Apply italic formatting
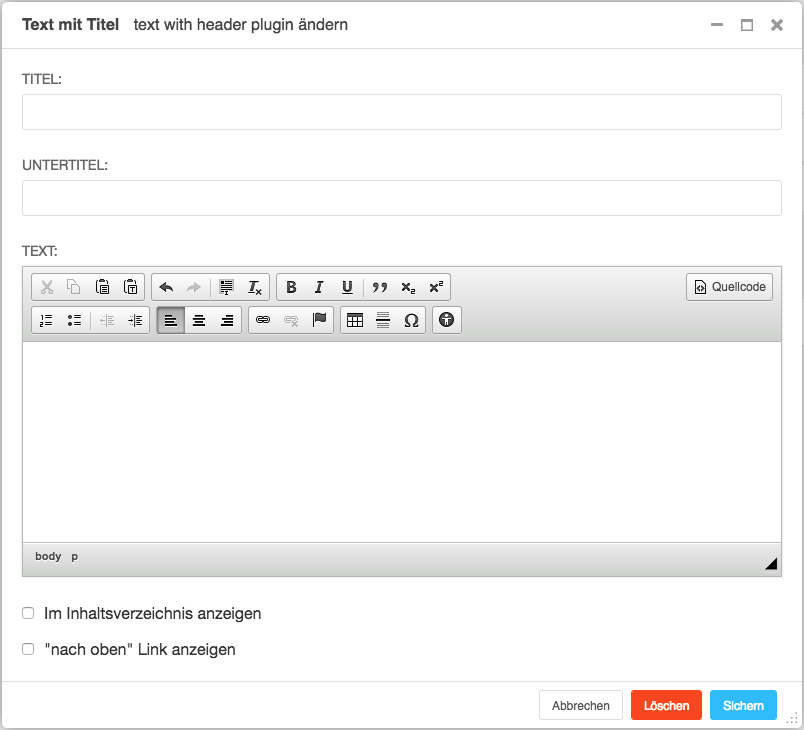Viewport: 804px width, 730px height. tap(319, 287)
